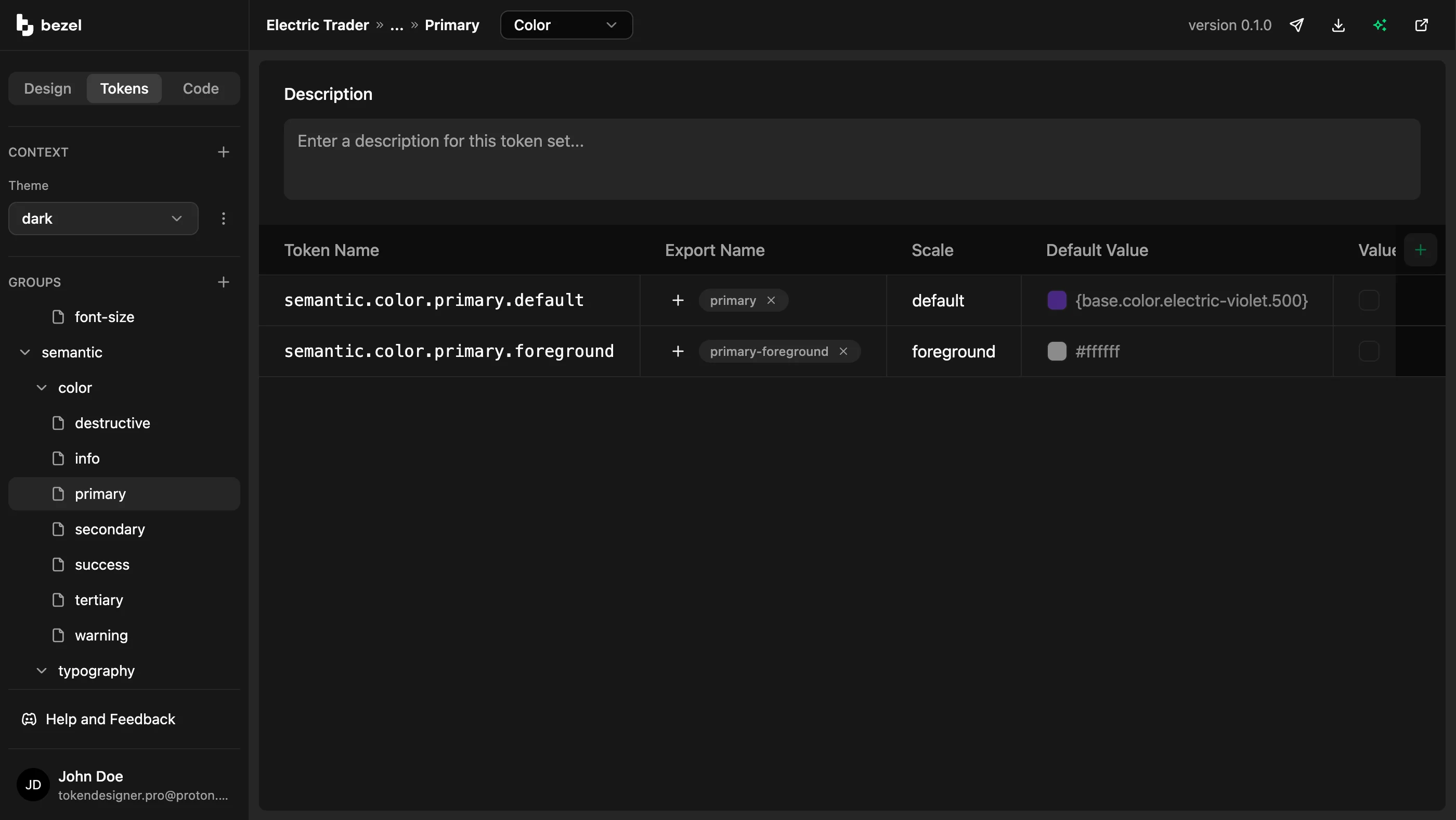Click the #ffffff default value text
This screenshot has height=820, width=1456.
coord(1097,351)
